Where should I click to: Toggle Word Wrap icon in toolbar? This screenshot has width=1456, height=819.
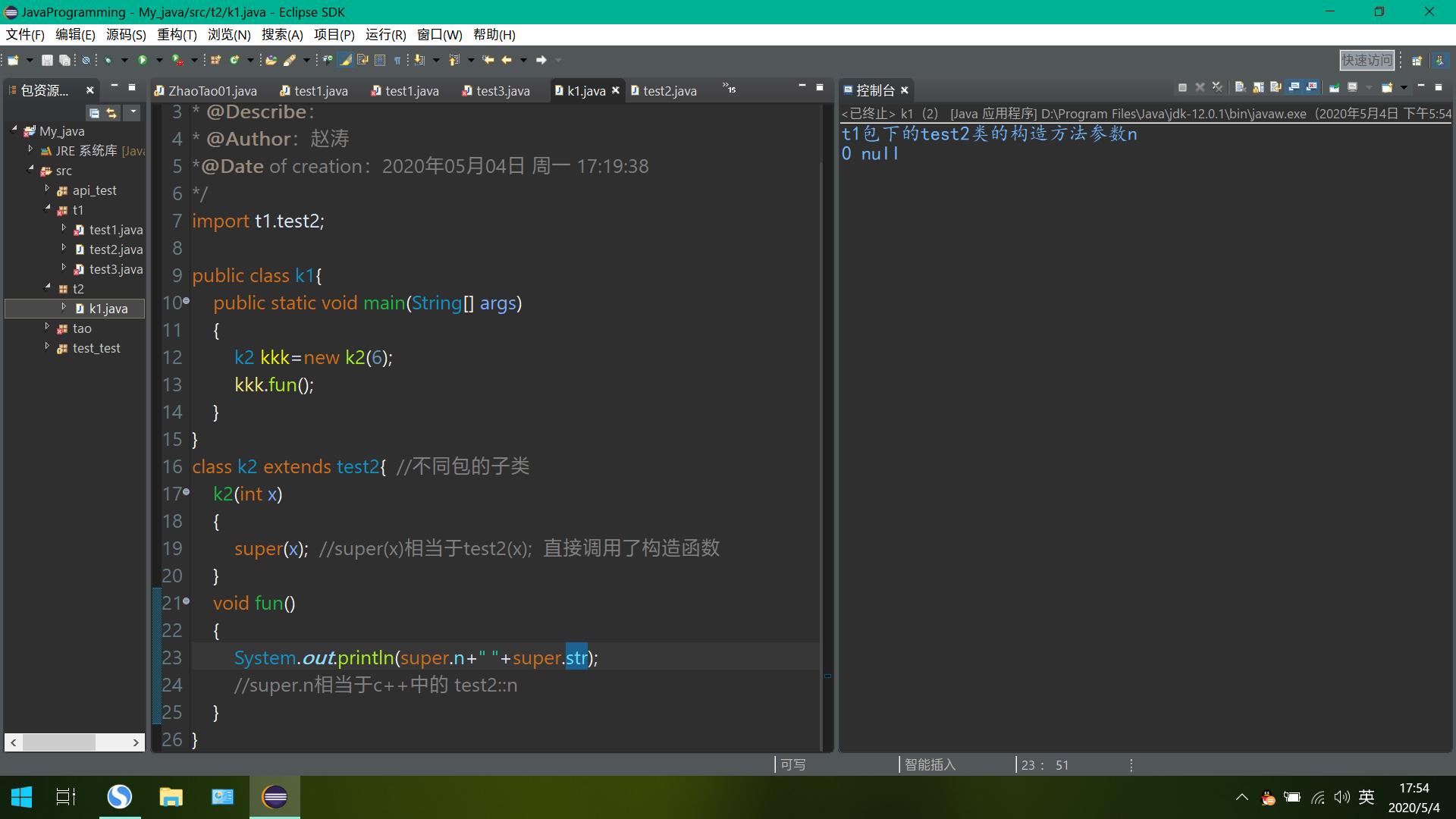362,60
